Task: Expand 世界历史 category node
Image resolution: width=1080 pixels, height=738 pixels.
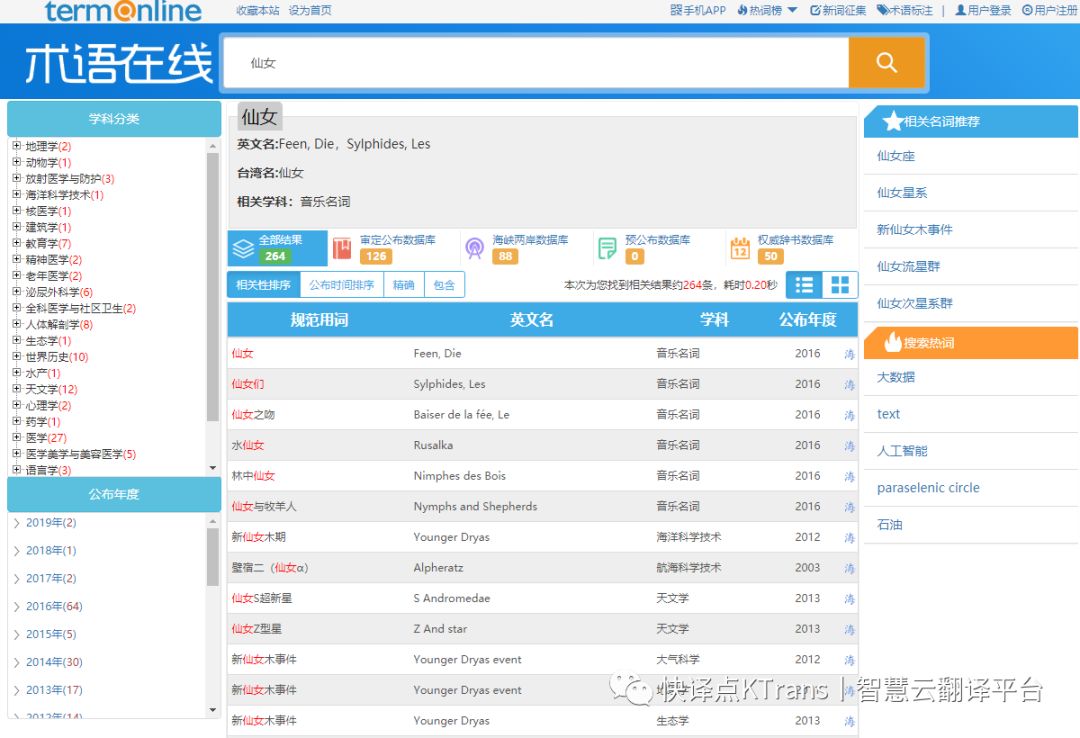Action: pyautogui.click(x=17, y=356)
